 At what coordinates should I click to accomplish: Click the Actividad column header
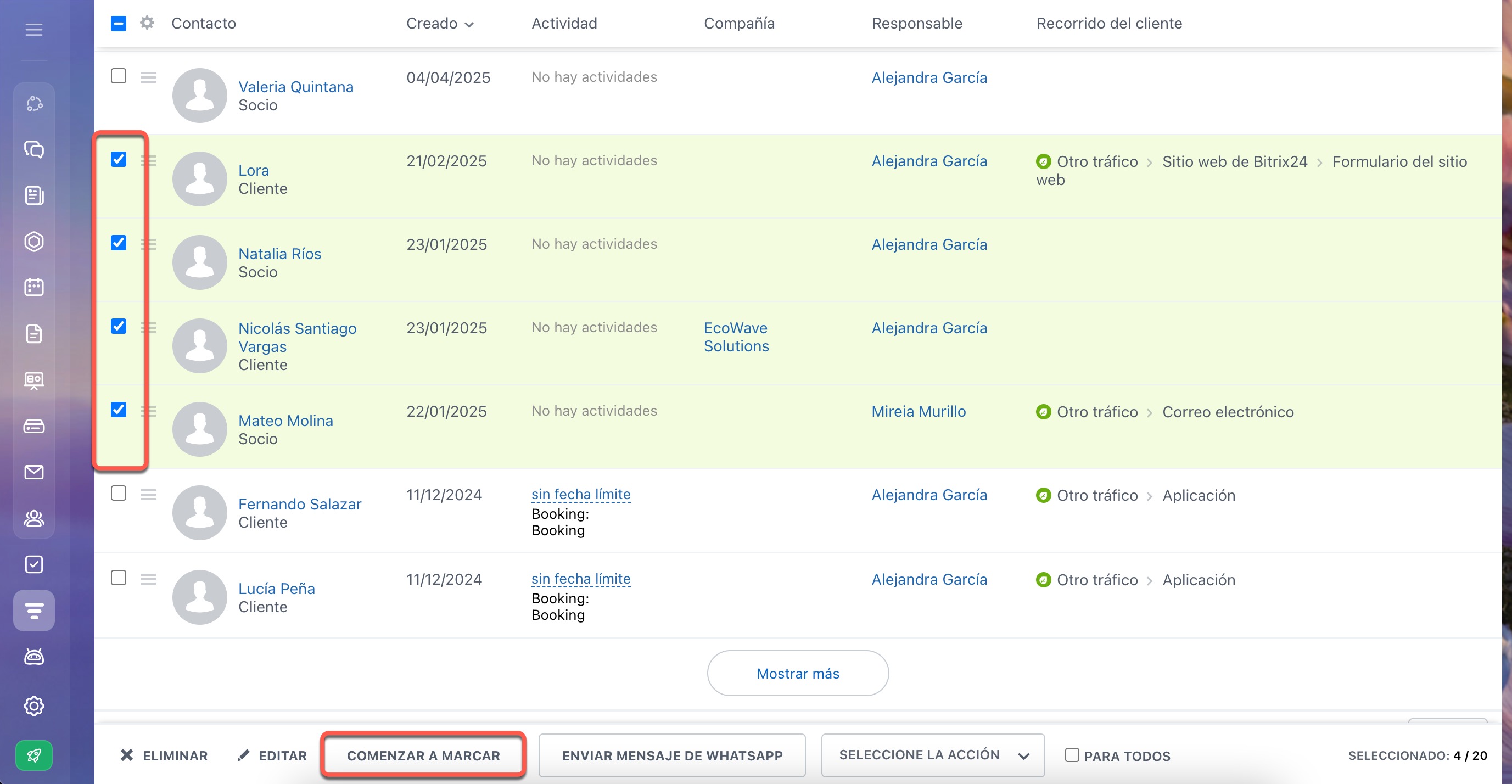pos(564,24)
